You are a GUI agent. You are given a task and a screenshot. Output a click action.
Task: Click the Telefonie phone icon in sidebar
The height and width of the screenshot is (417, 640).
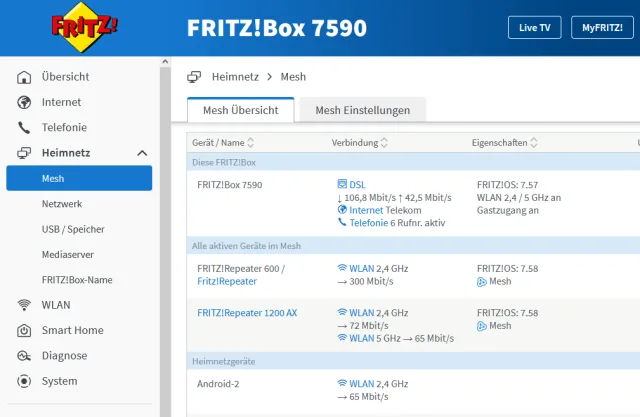[24, 127]
